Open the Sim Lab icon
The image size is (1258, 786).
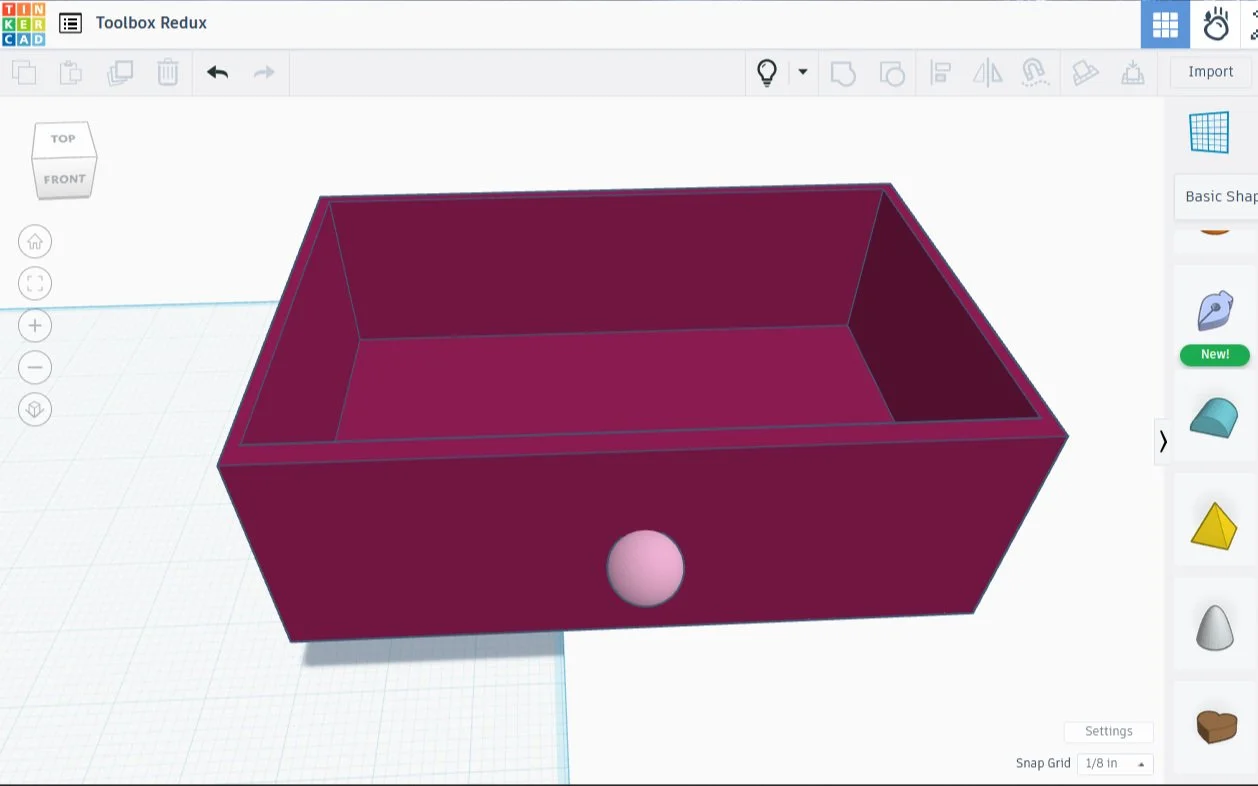(1216, 24)
